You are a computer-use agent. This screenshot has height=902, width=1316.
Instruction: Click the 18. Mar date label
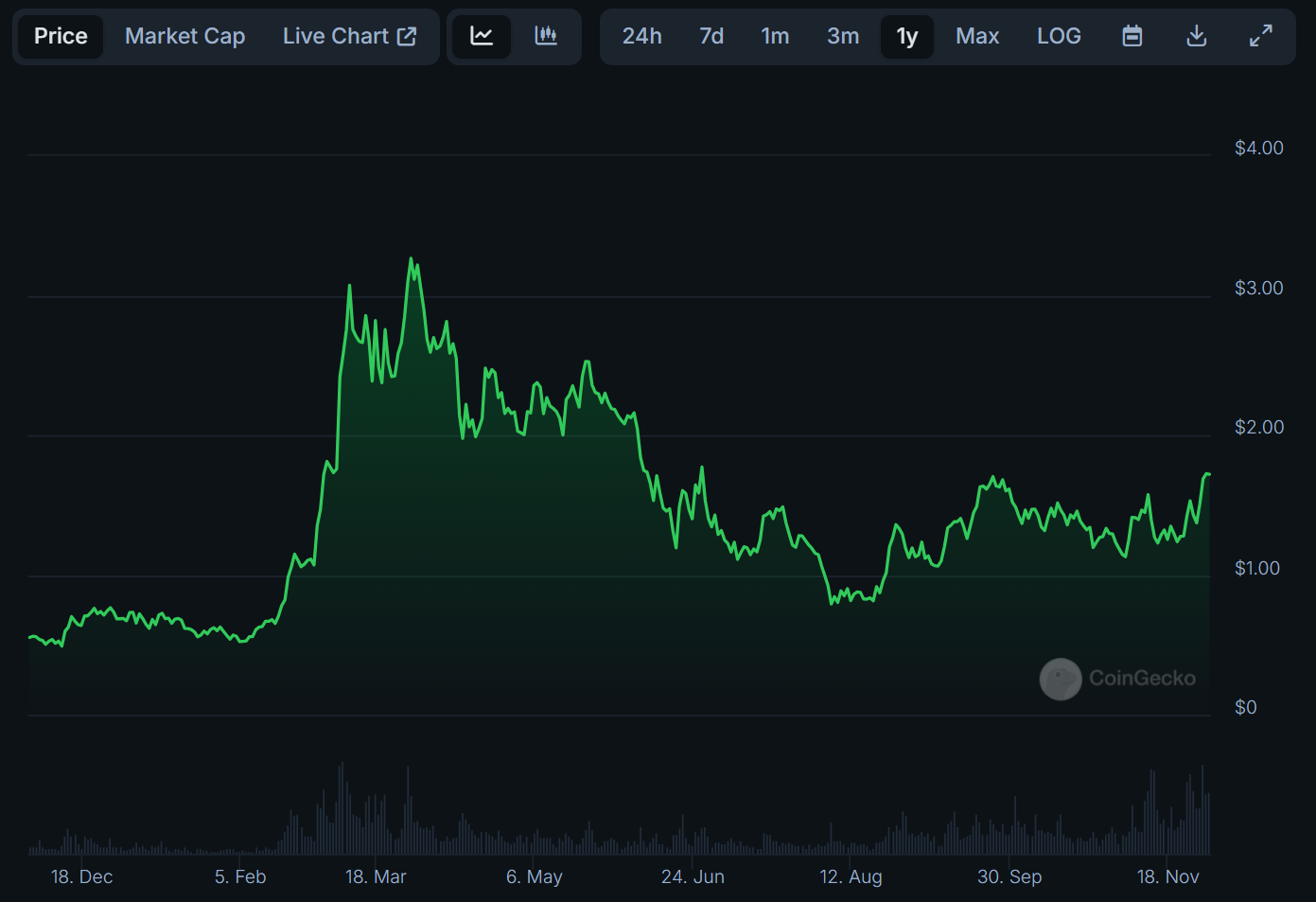(x=376, y=876)
